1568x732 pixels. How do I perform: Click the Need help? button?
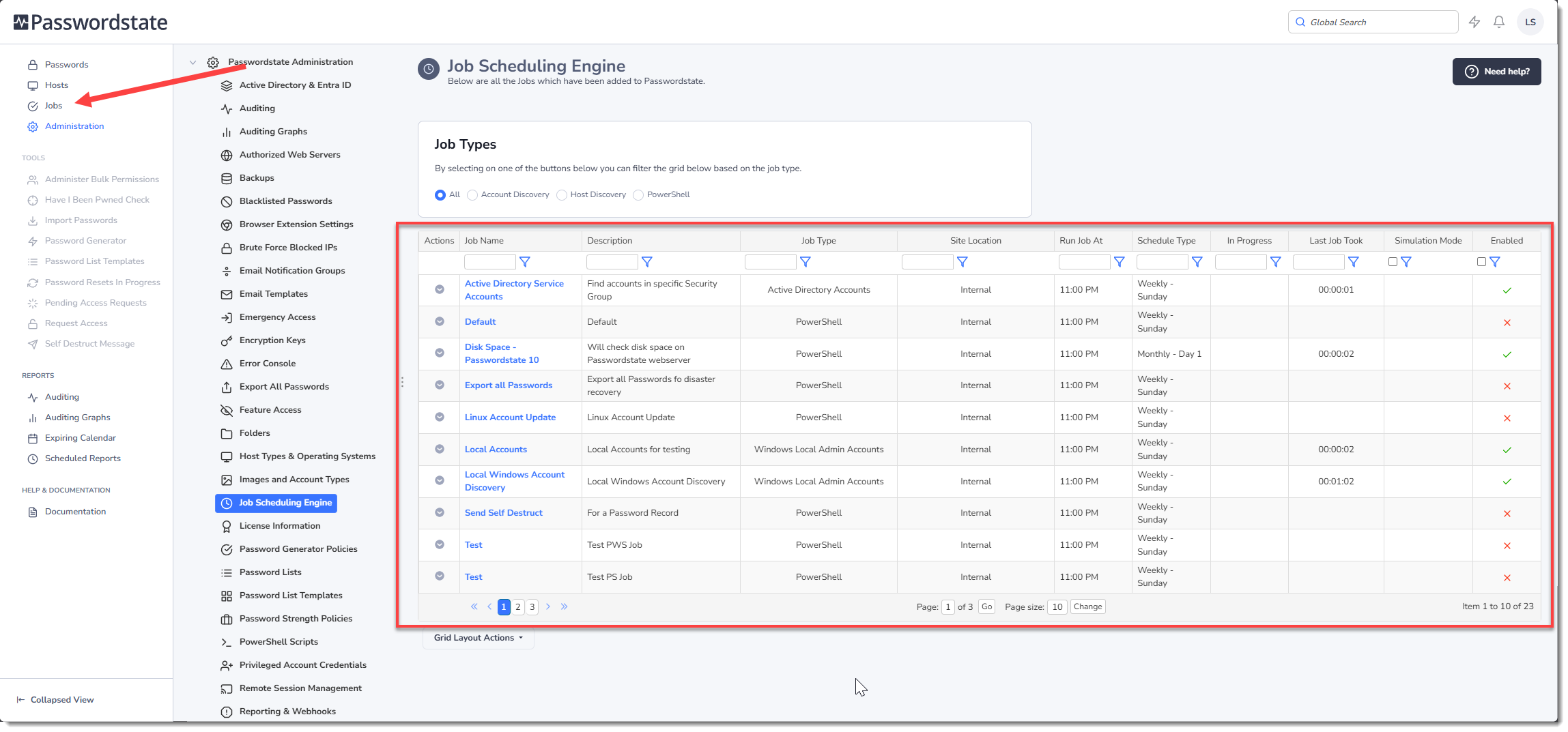(x=1496, y=72)
